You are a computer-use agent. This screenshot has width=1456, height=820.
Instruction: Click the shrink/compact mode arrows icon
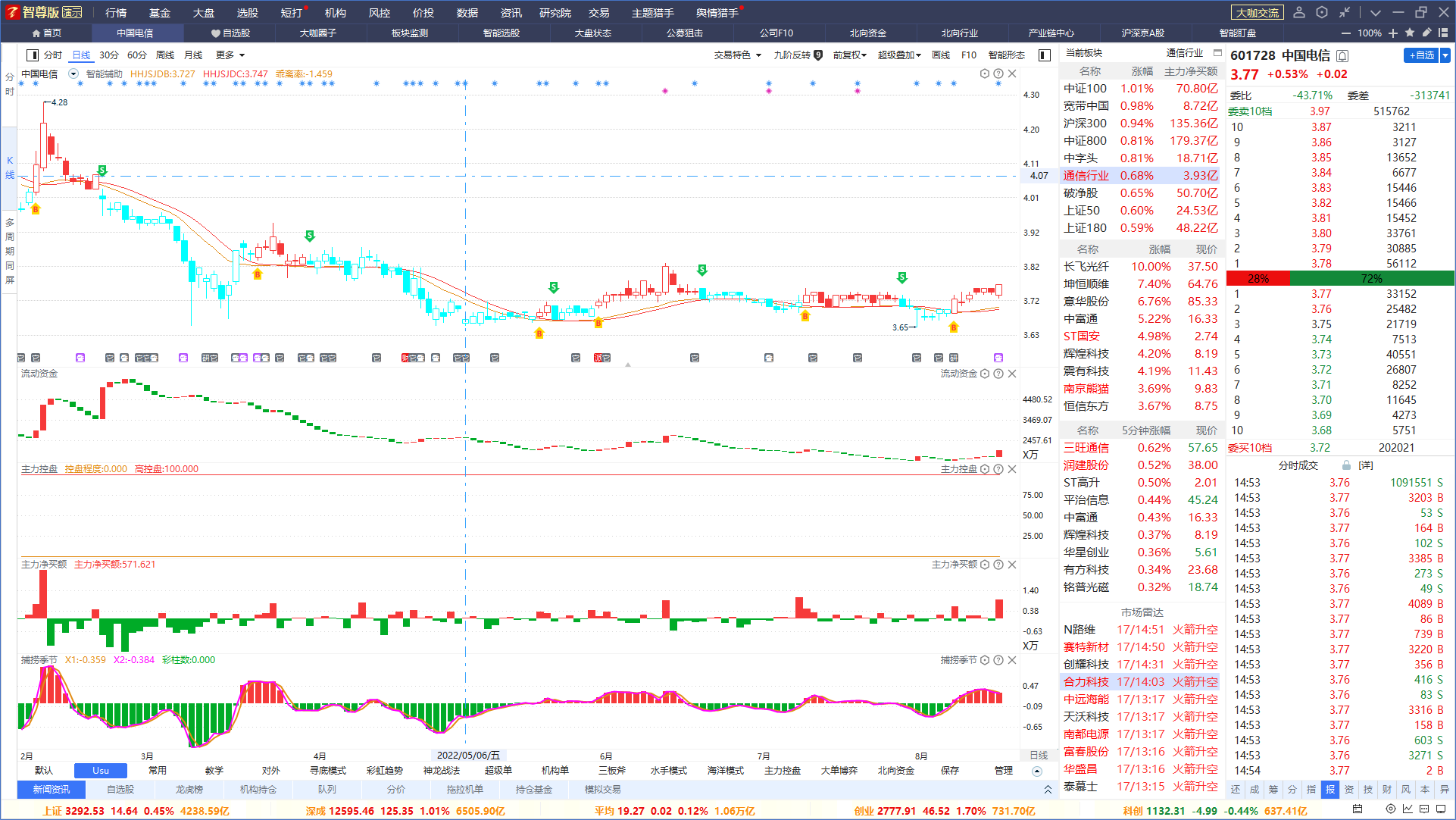[1345, 12]
